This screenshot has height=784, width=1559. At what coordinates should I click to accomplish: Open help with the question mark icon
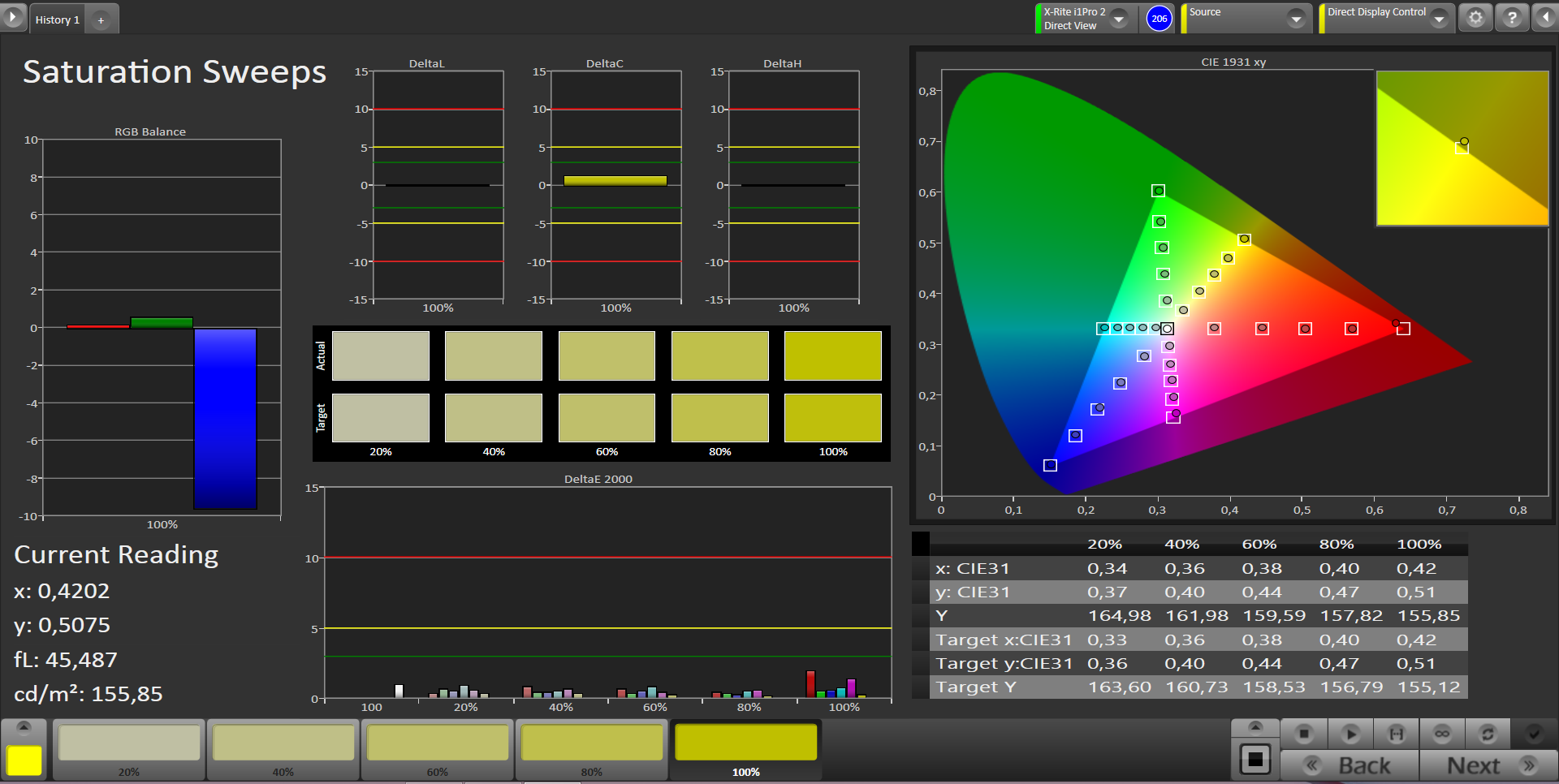point(1512,18)
